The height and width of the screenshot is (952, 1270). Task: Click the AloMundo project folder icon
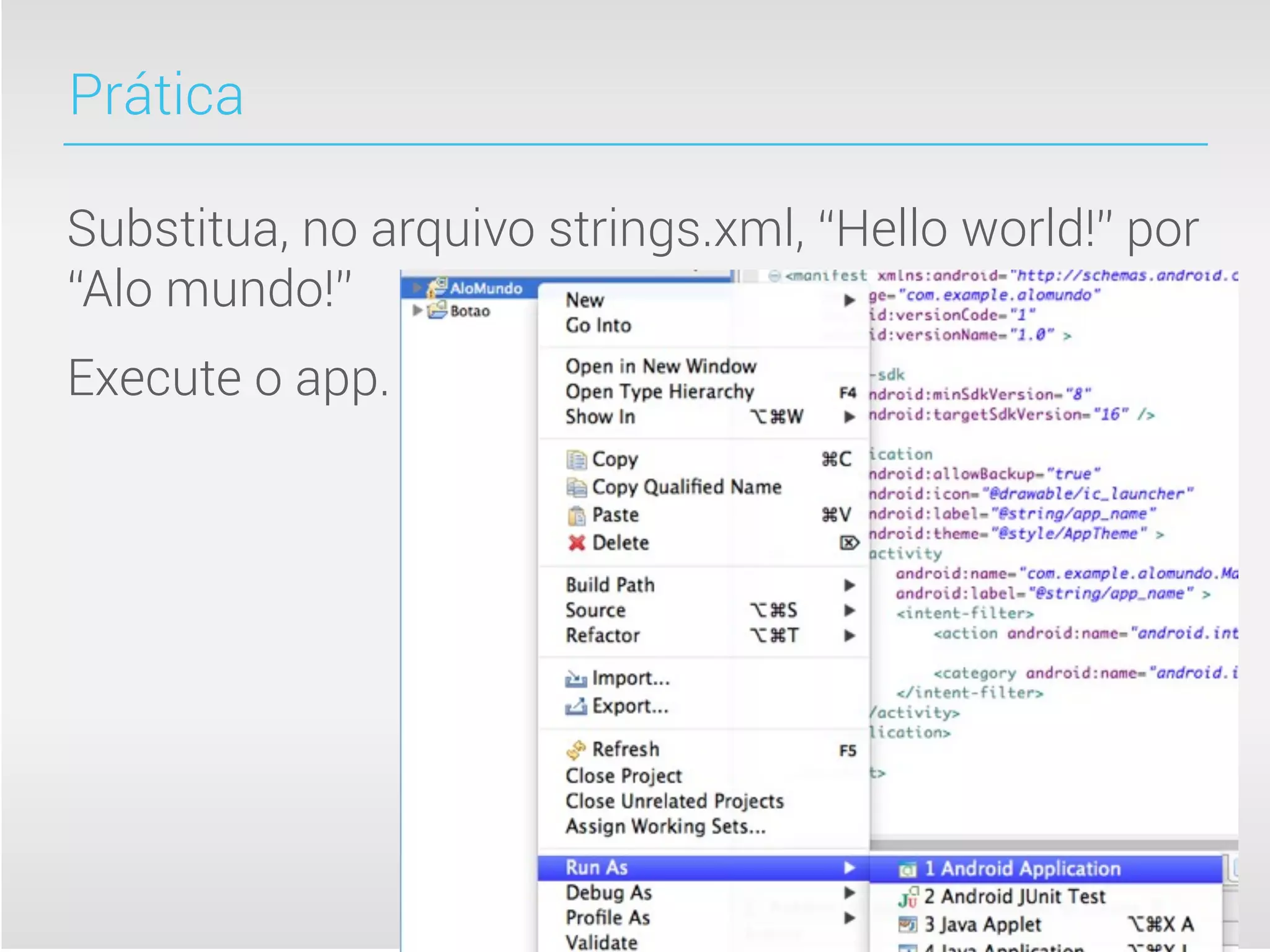pos(437,287)
